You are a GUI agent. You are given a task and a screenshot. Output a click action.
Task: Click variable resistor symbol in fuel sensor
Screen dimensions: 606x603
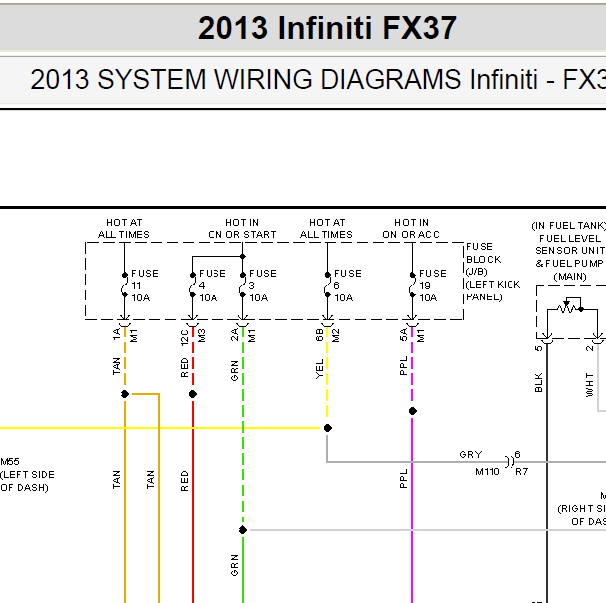tap(568, 306)
